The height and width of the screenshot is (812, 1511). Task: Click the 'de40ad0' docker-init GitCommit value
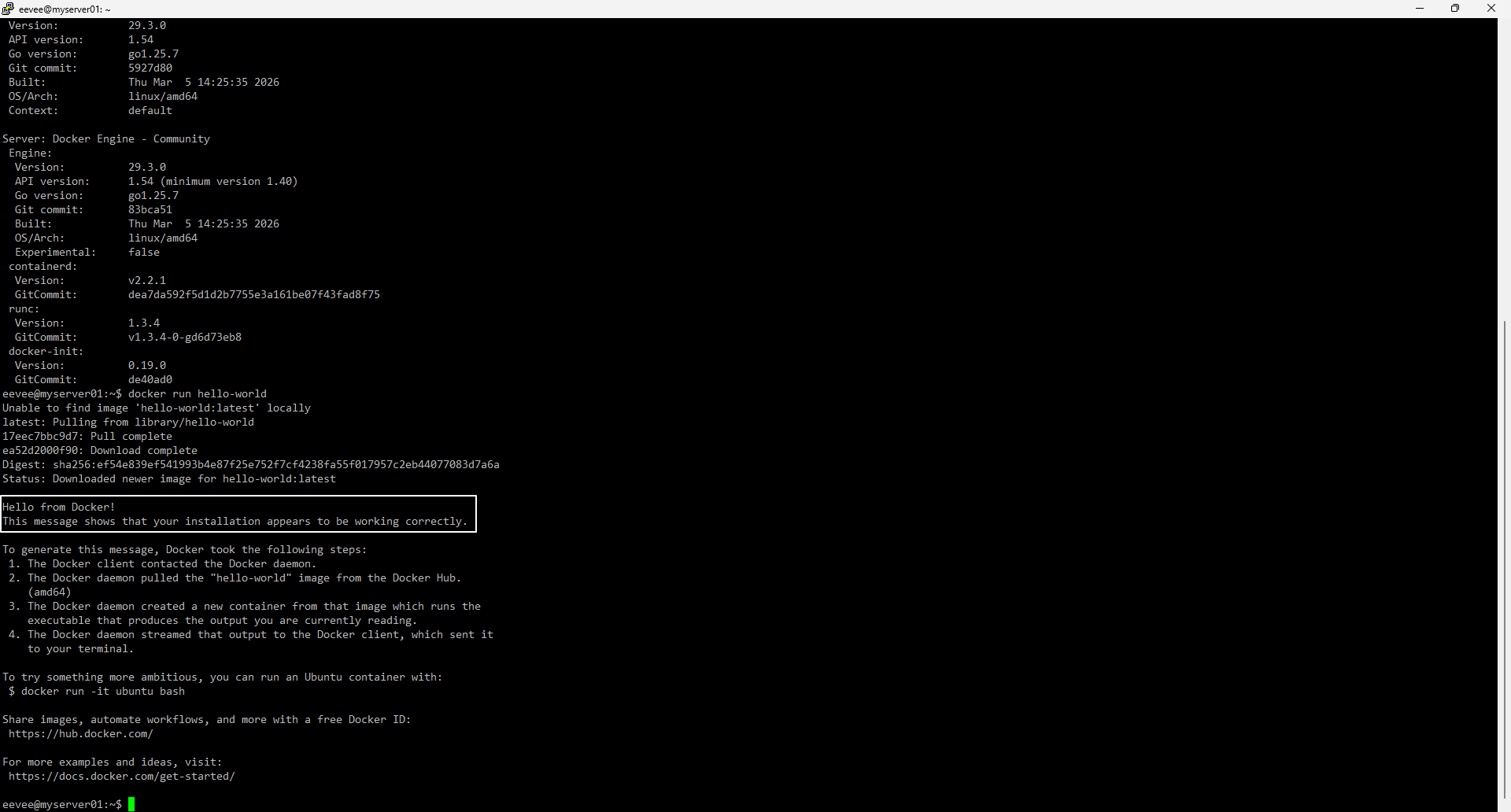click(x=150, y=379)
